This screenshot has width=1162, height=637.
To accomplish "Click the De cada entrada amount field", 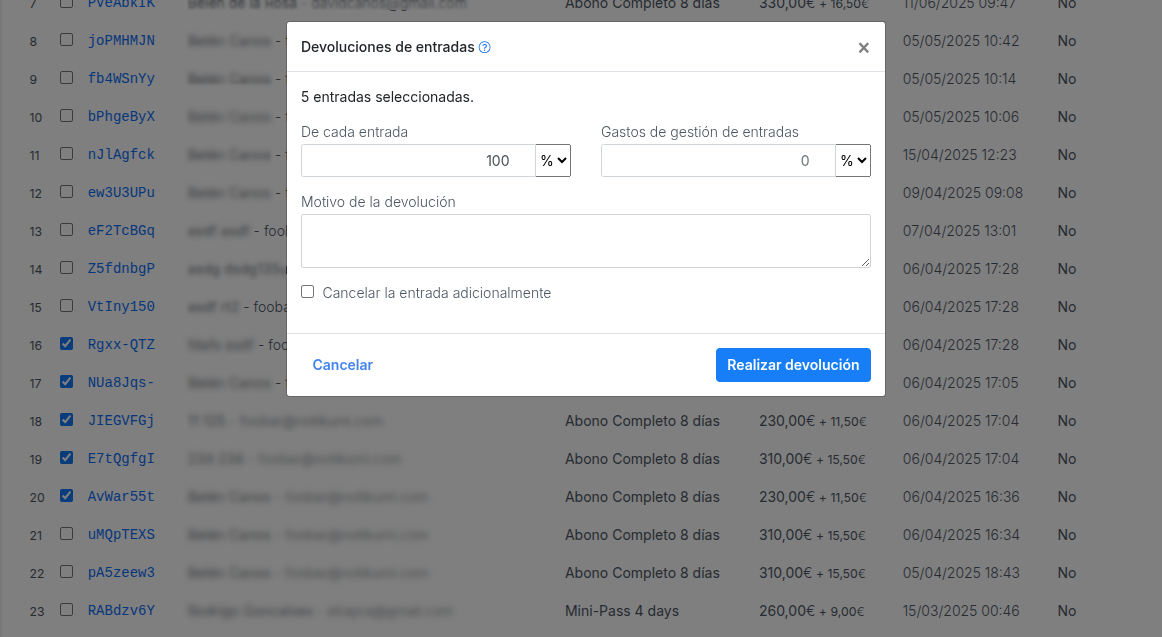I will (x=418, y=161).
